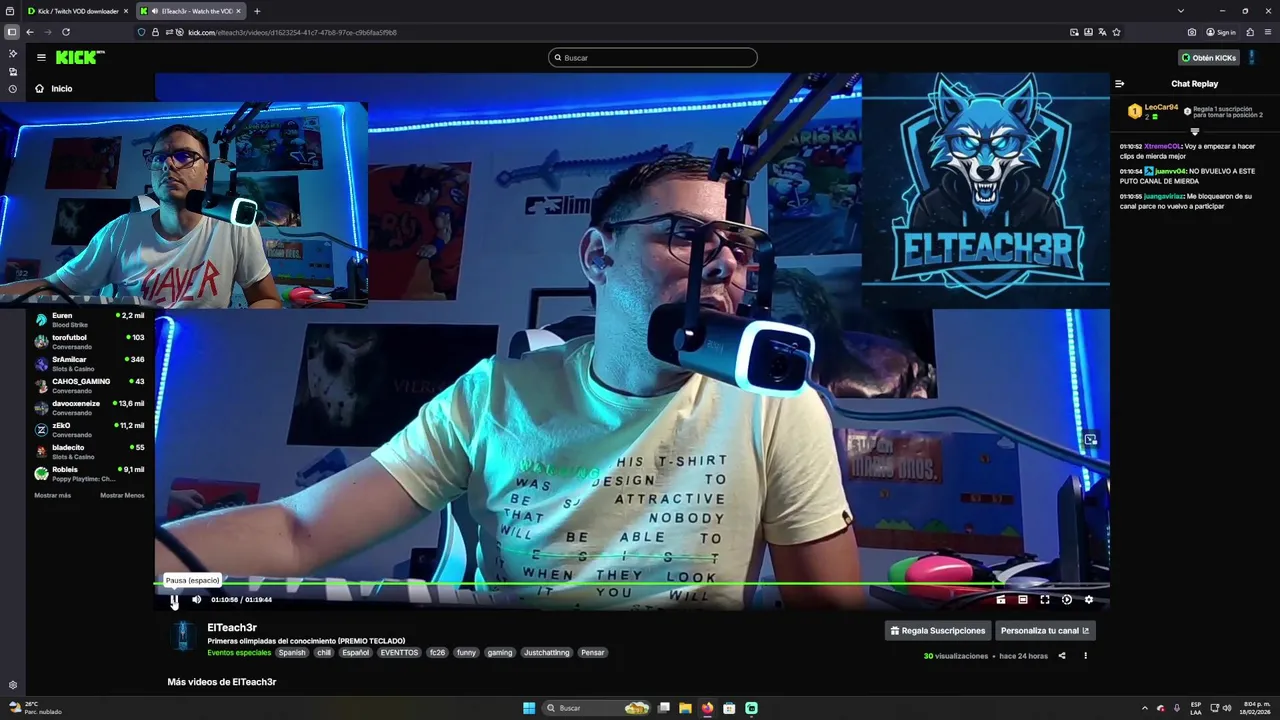Open davooxeneize channel in sidebar
This screenshot has height=720, width=1280.
point(90,408)
